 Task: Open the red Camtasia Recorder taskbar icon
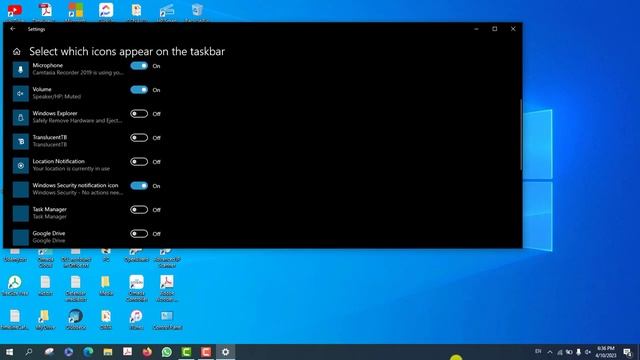(x=206, y=352)
